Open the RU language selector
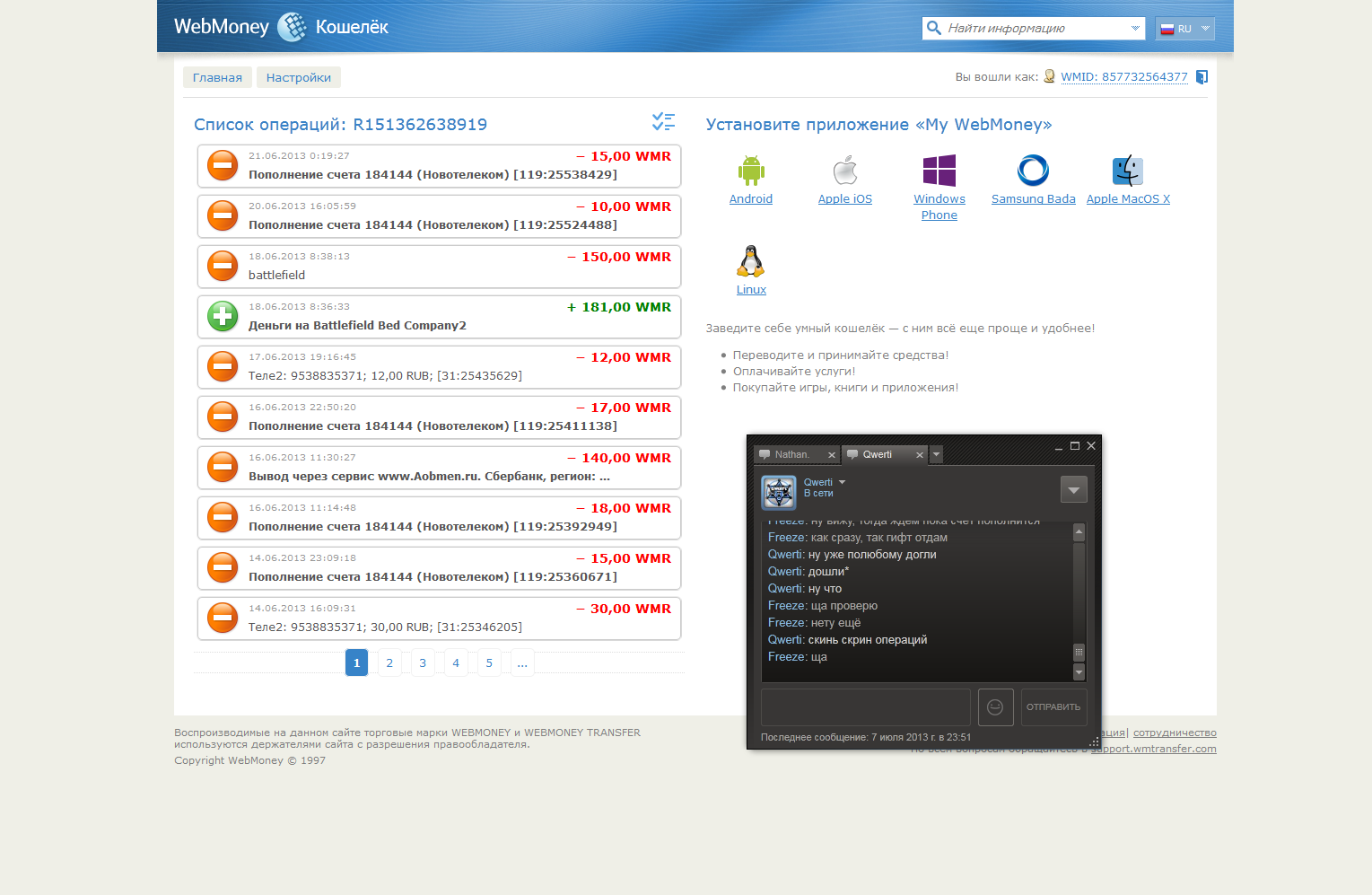Screen dimensions: 1372x895 point(1184,29)
